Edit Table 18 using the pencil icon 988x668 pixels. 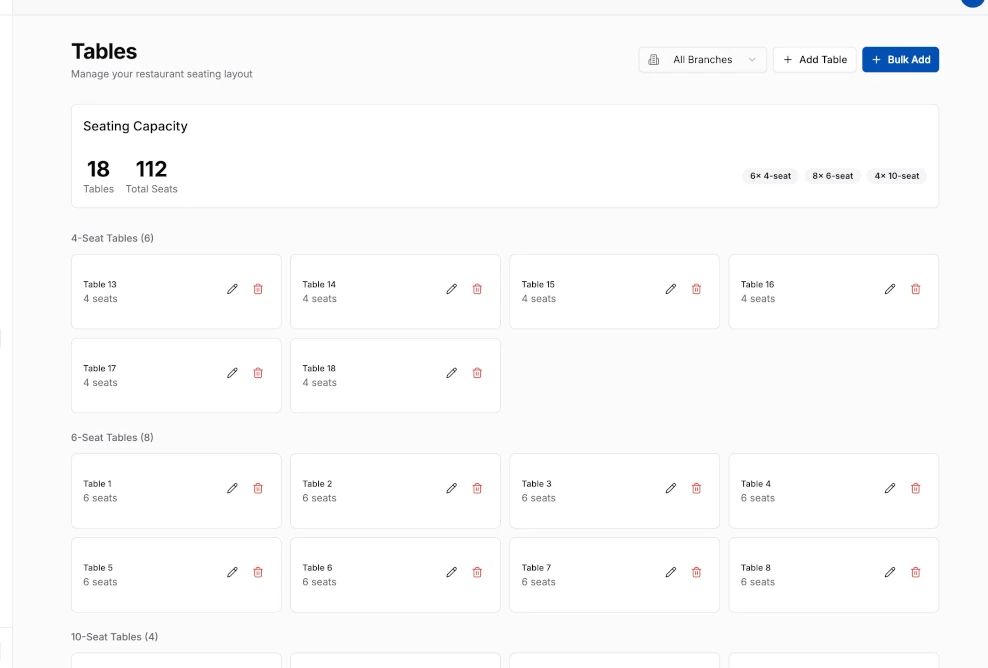451,373
